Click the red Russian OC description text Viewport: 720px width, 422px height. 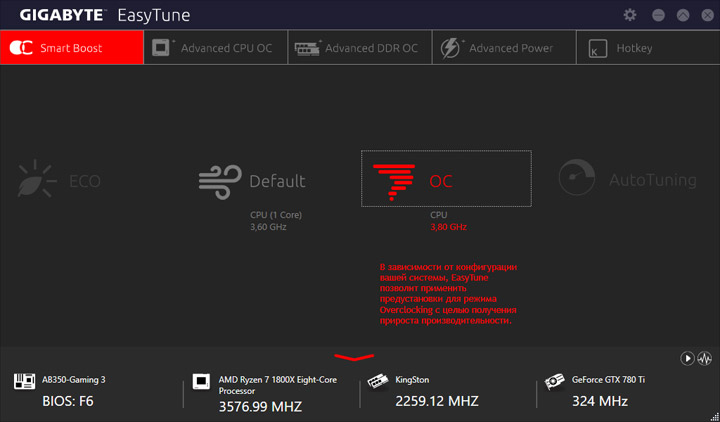pos(448,294)
